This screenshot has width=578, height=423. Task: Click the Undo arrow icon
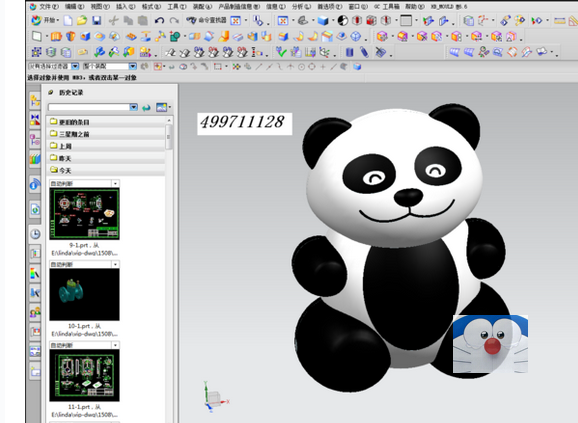tap(159, 21)
